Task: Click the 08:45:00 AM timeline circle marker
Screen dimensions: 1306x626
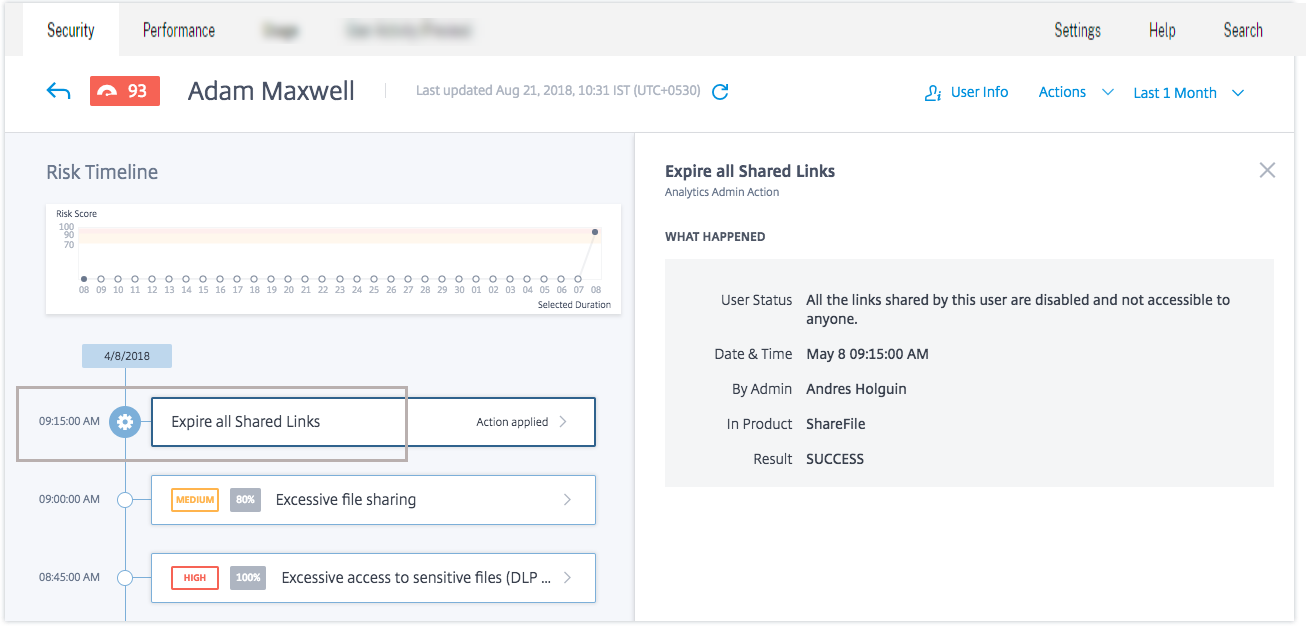Action: coord(125,577)
